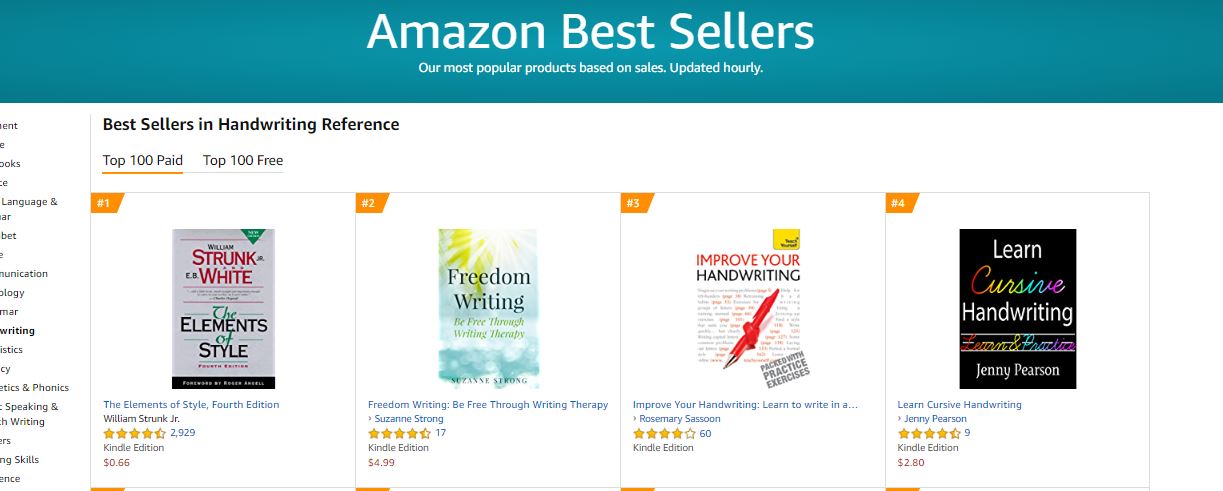Select "Phonetics & Phonics" category in sidebar

[34, 388]
